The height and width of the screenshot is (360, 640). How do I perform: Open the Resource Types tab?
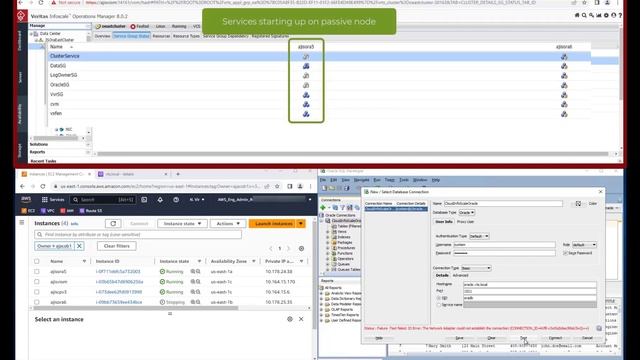[x=186, y=36]
